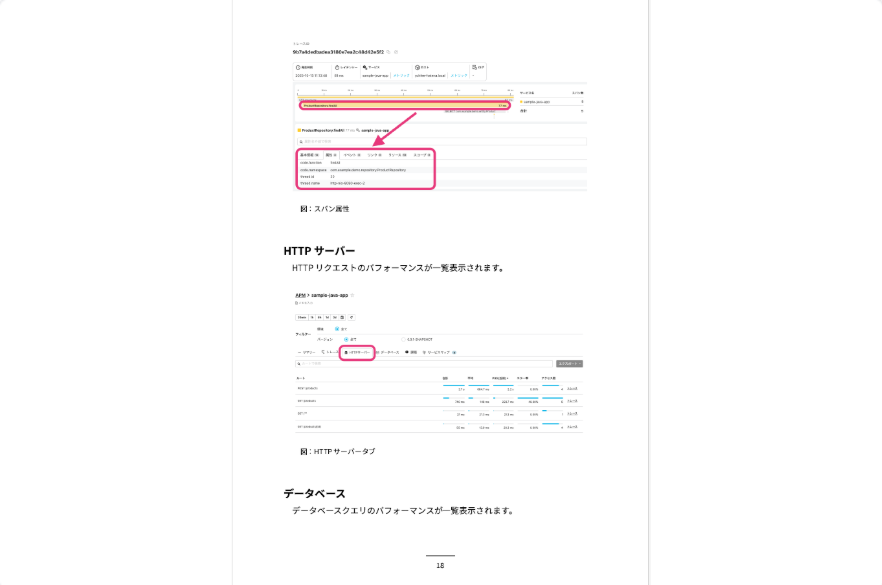This screenshot has height=585, width=882.
Task: Select the 全て environment radio button
Action: coord(336,329)
